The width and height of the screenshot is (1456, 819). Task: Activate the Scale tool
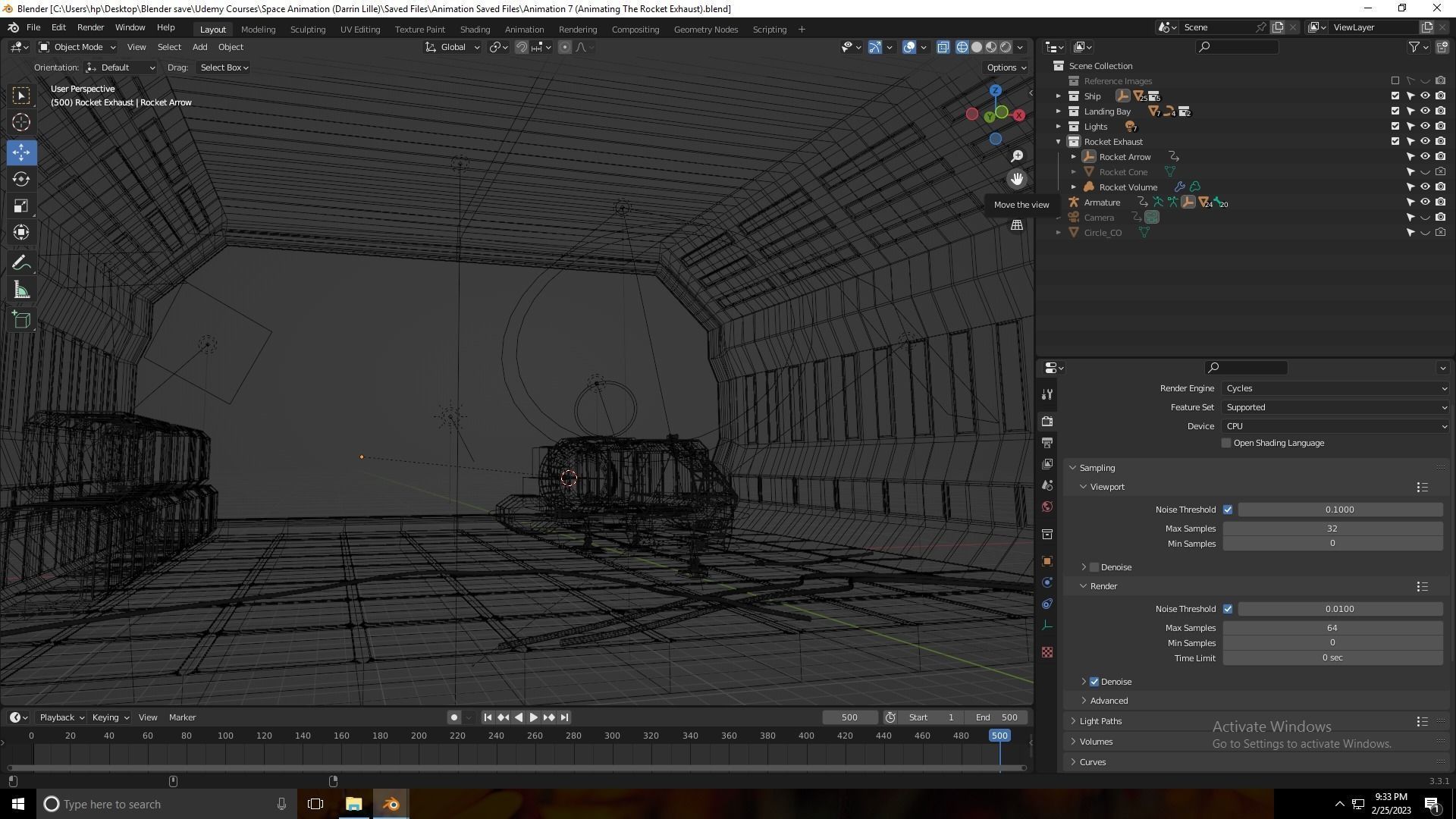[21, 206]
